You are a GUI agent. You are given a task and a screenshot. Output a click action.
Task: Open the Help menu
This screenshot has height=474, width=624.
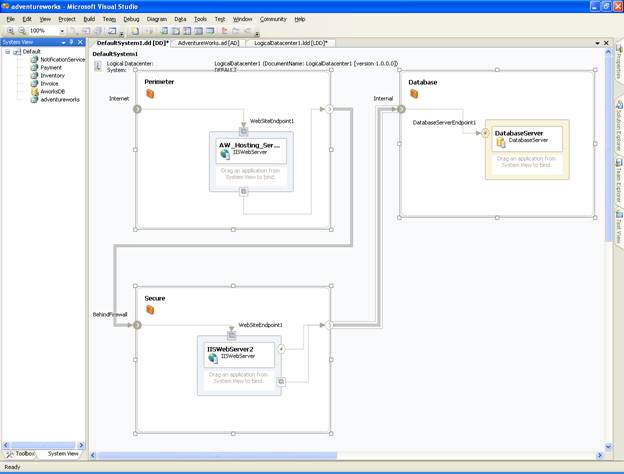pos(300,19)
